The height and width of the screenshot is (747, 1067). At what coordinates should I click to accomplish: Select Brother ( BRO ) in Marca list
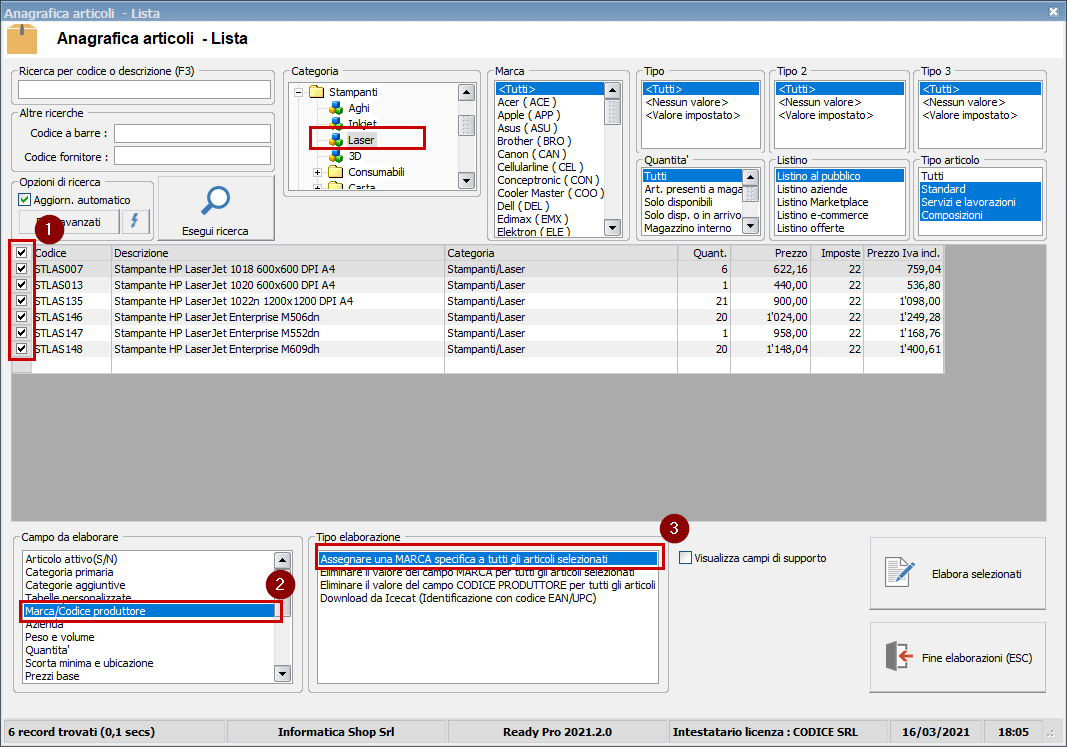534,141
